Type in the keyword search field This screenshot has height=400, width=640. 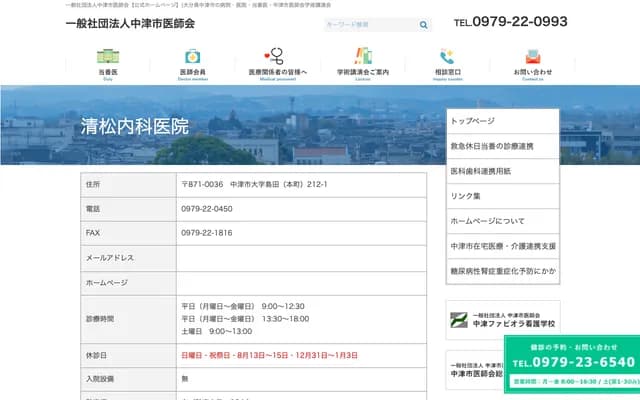coord(370,23)
